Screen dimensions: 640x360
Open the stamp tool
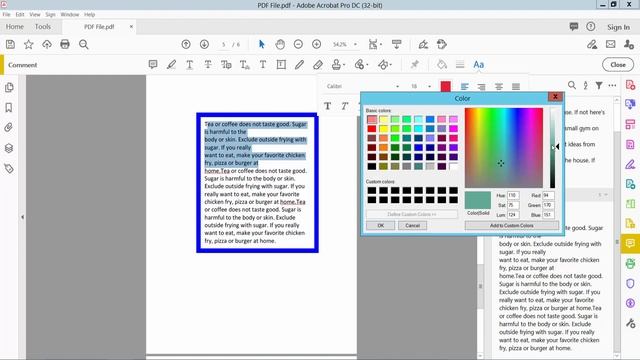pyautogui.click(x=337, y=64)
